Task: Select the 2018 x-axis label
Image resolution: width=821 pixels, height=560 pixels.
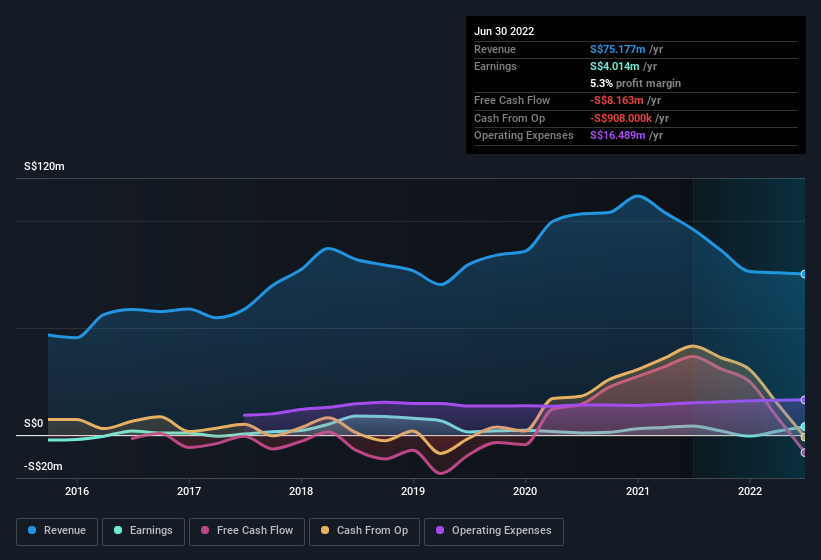Action: pos(301,491)
